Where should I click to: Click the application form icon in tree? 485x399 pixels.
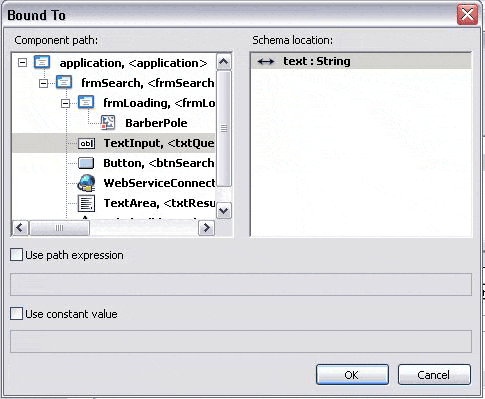42,62
